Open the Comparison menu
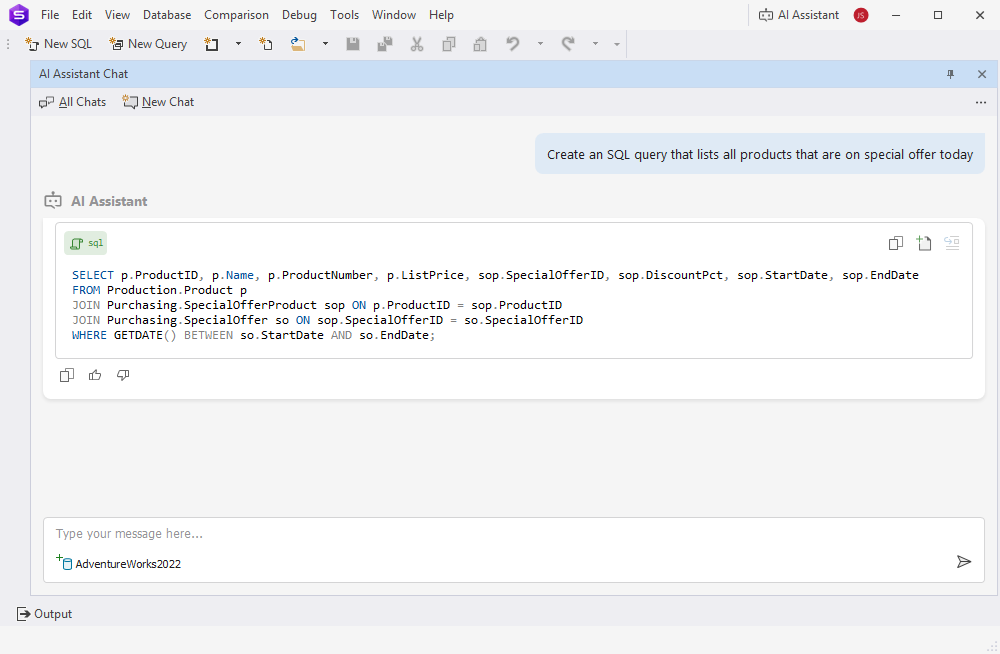This screenshot has width=1000, height=654. (236, 15)
